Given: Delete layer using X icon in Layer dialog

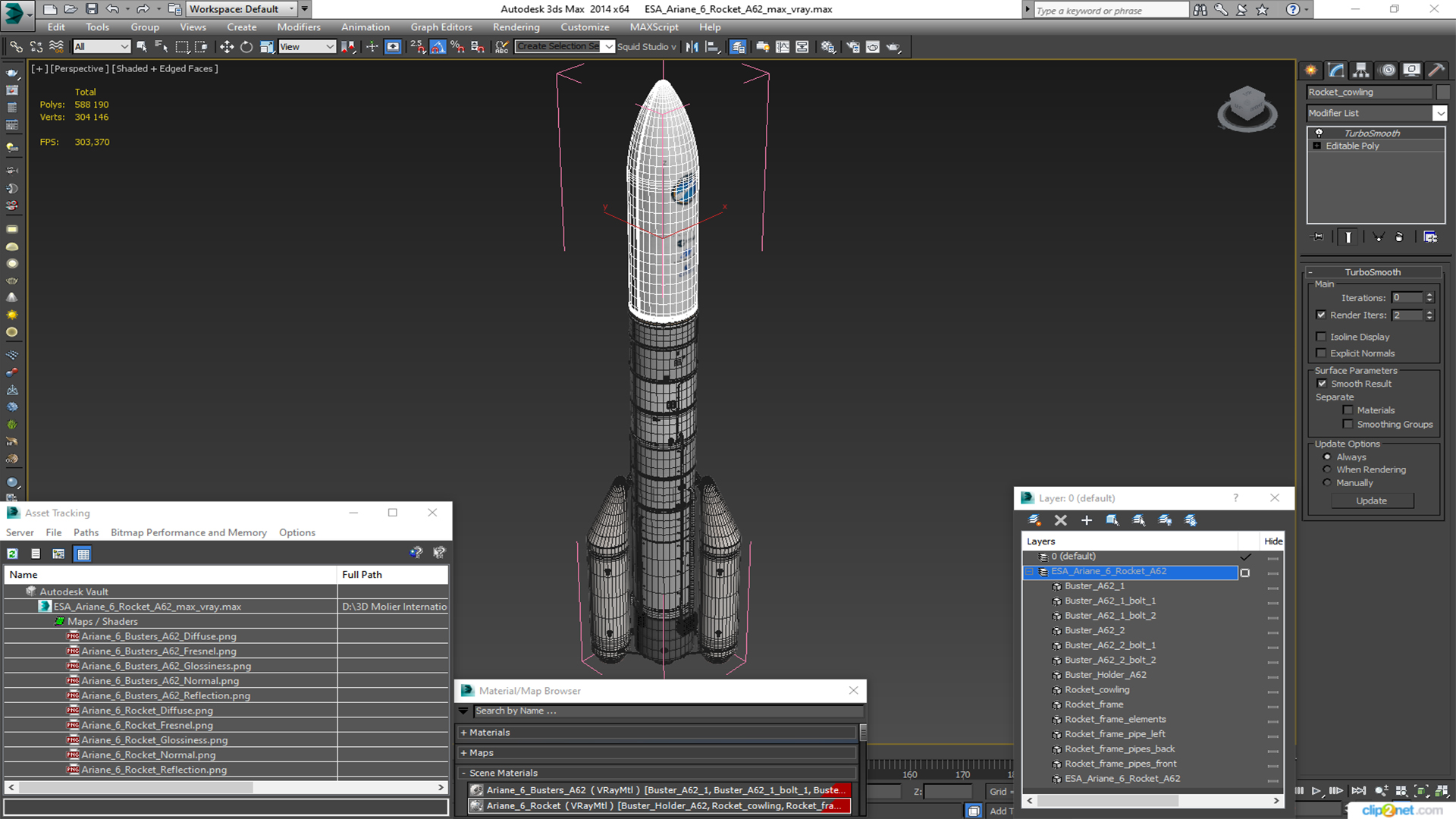Looking at the screenshot, I should click(1061, 520).
